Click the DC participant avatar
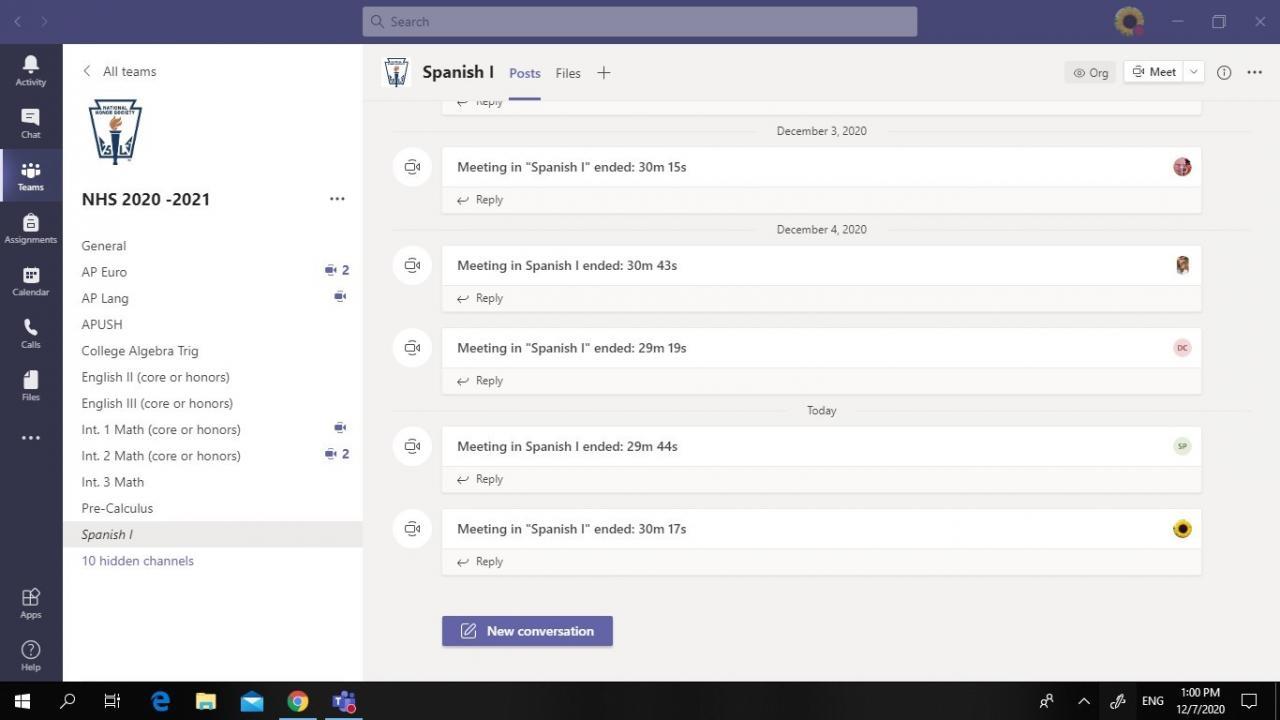 (x=1182, y=348)
